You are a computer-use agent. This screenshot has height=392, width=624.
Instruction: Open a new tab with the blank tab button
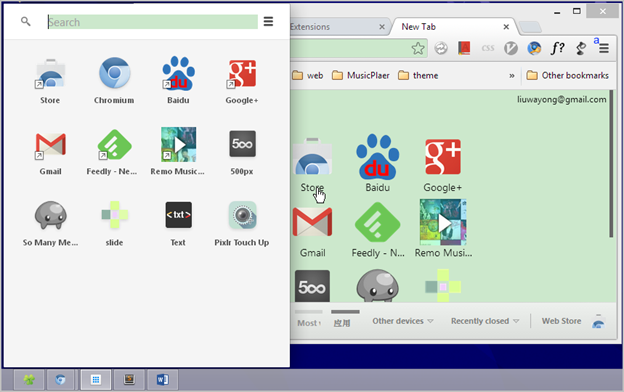point(530,27)
